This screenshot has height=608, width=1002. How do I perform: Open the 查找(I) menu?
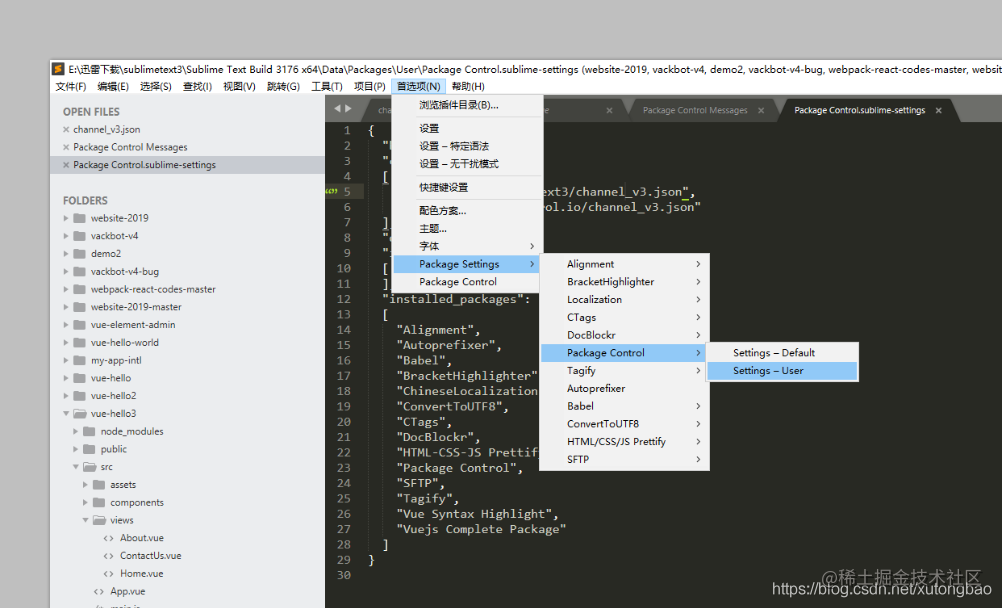pyautogui.click(x=197, y=86)
